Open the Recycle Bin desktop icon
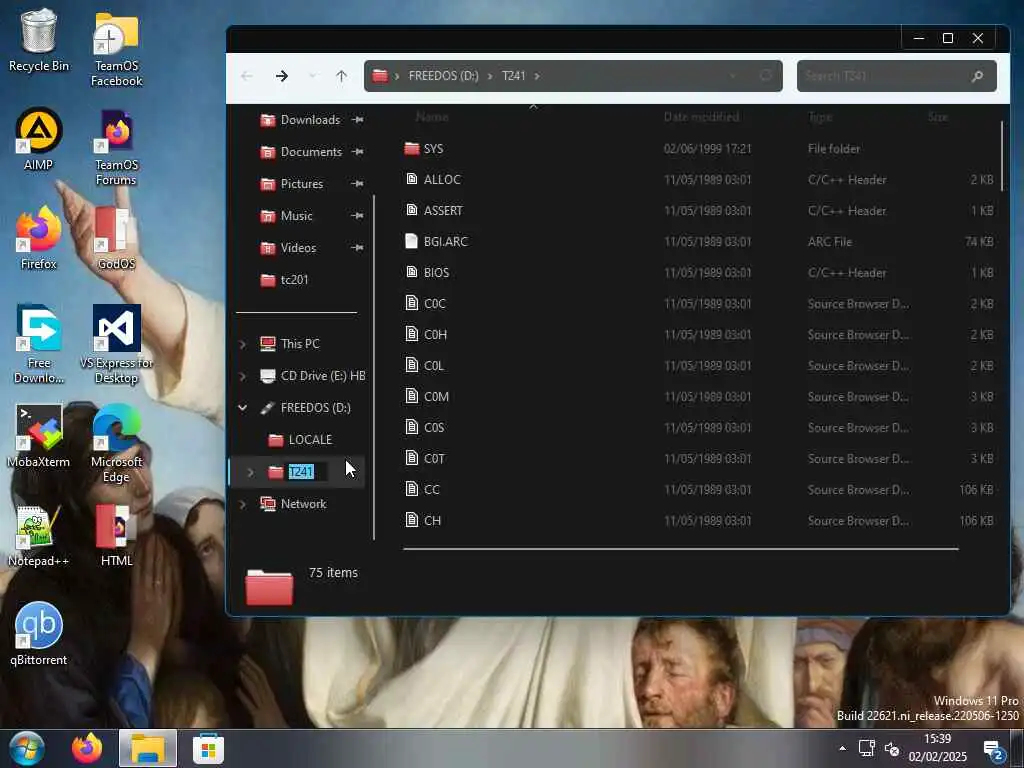 tap(39, 40)
